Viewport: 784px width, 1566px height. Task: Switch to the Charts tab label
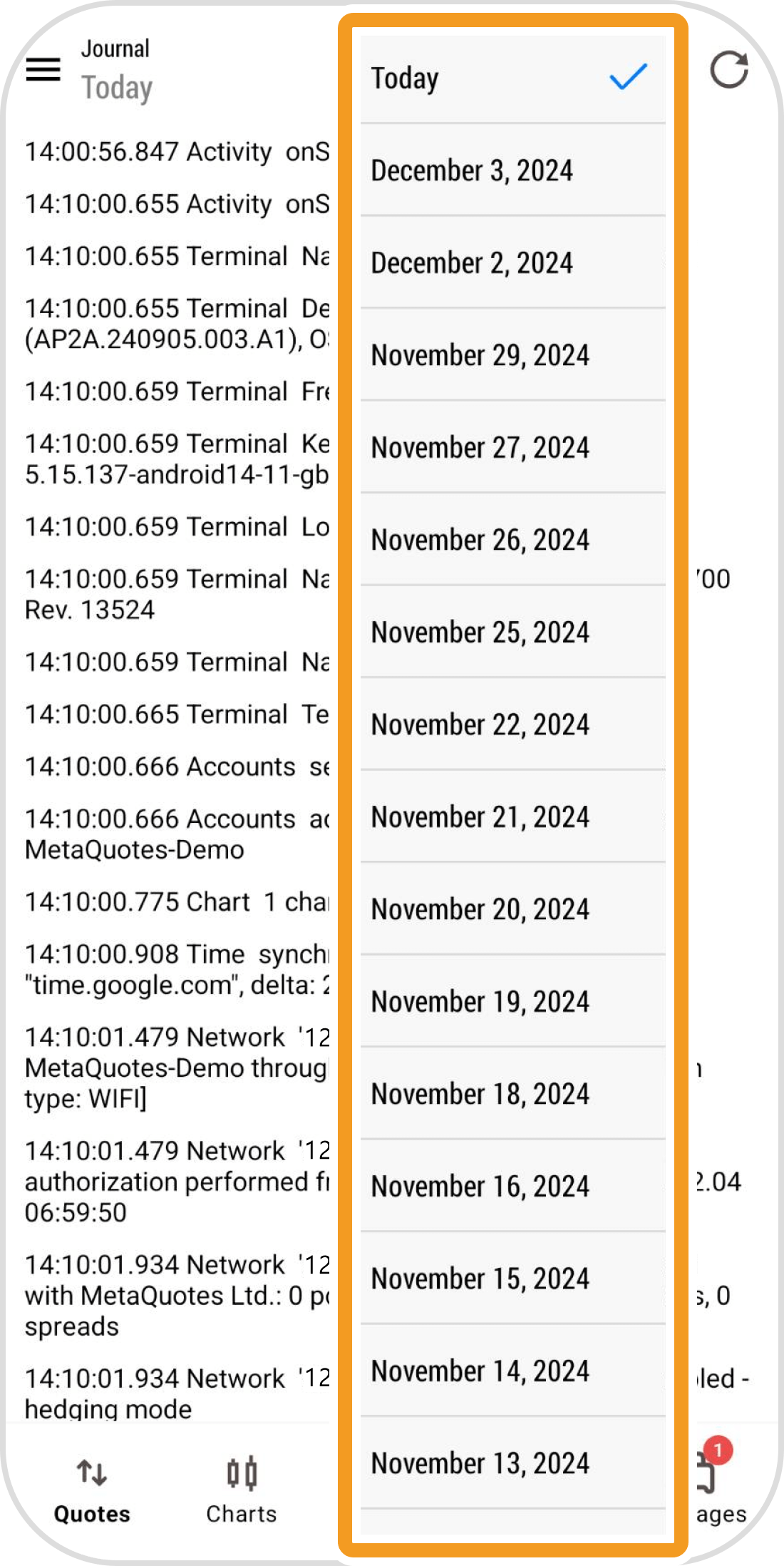[x=241, y=1513]
